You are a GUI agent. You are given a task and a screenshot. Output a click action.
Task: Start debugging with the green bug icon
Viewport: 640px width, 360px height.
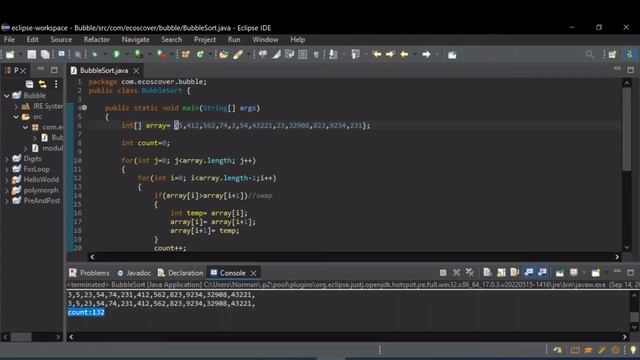[x=95, y=55]
